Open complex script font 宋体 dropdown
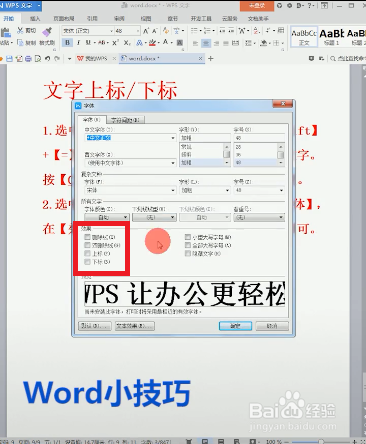Viewport: 366px width, 444px height. click(173, 190)
